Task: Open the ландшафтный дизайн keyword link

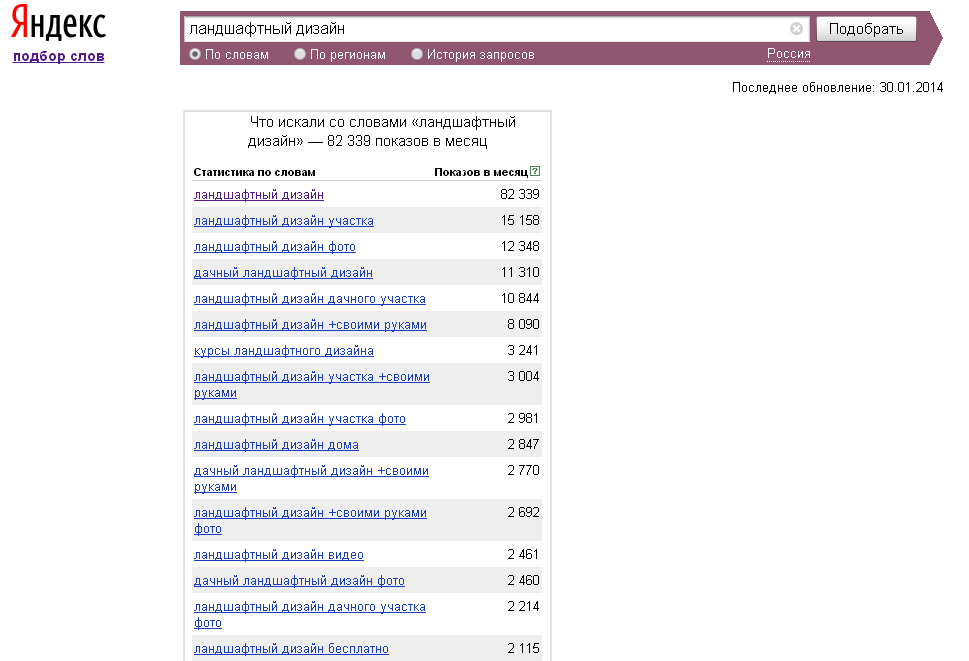Action: point(259,195)
